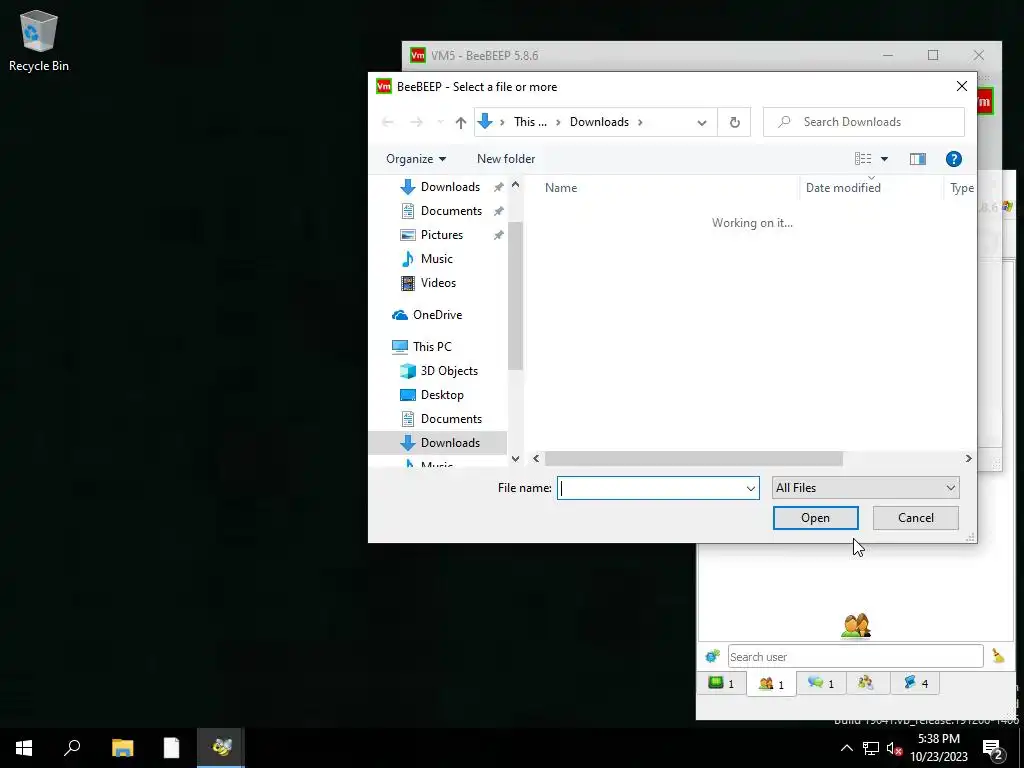Click BeeBEEP bee icon in taskbar
The width and height of the screenshot is (1024, 768).
coord(221,748)
